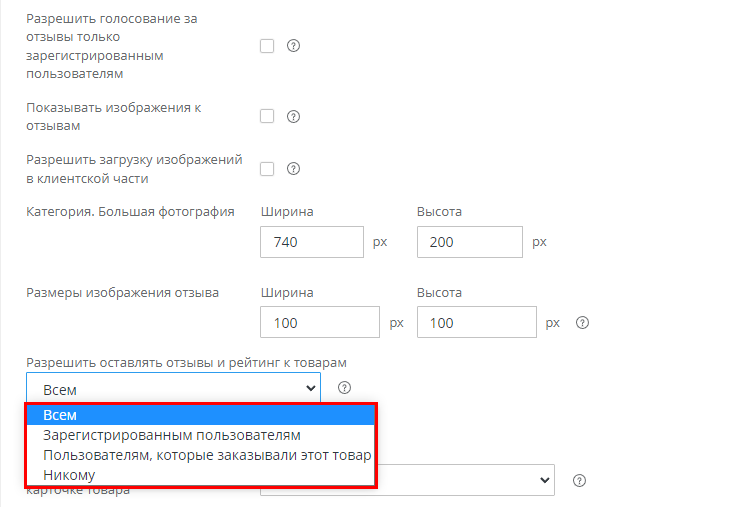Focus category photo width field with 740
Screen dimensions: 740x507
pyautogui.click(x=312, y=242)
